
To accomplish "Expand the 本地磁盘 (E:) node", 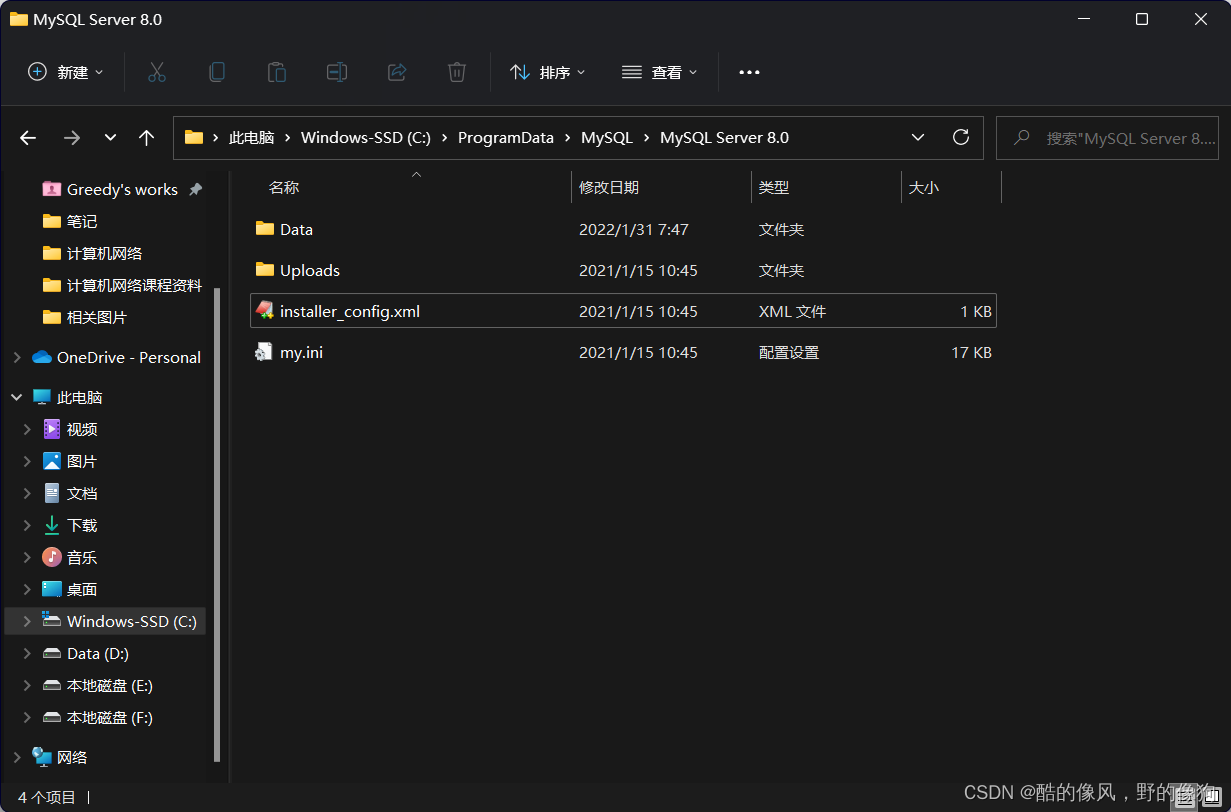I will [x=27, y=685].
